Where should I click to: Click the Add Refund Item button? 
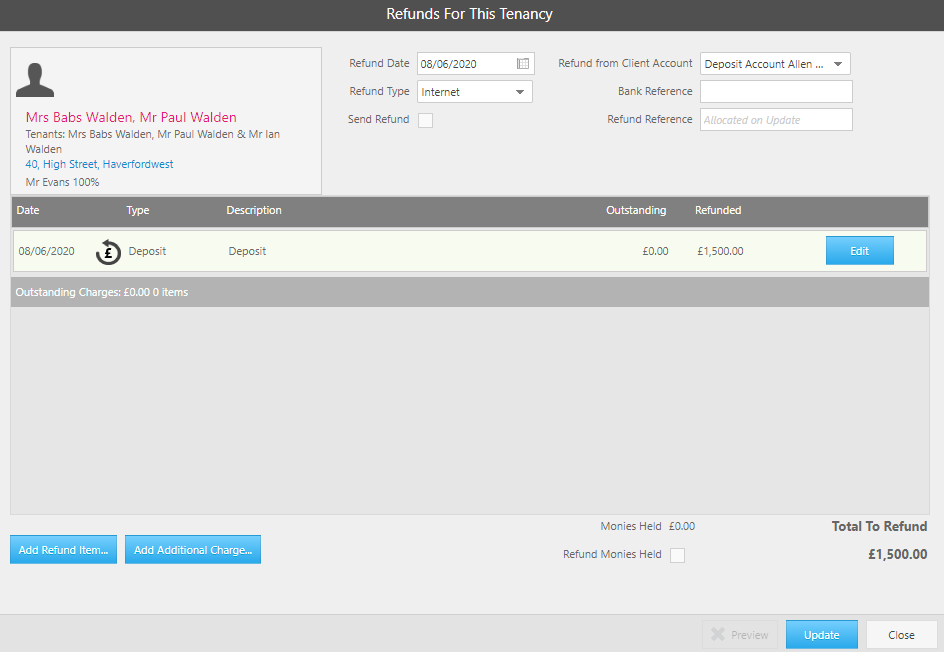pyautogui.click(x=63, y=550)
